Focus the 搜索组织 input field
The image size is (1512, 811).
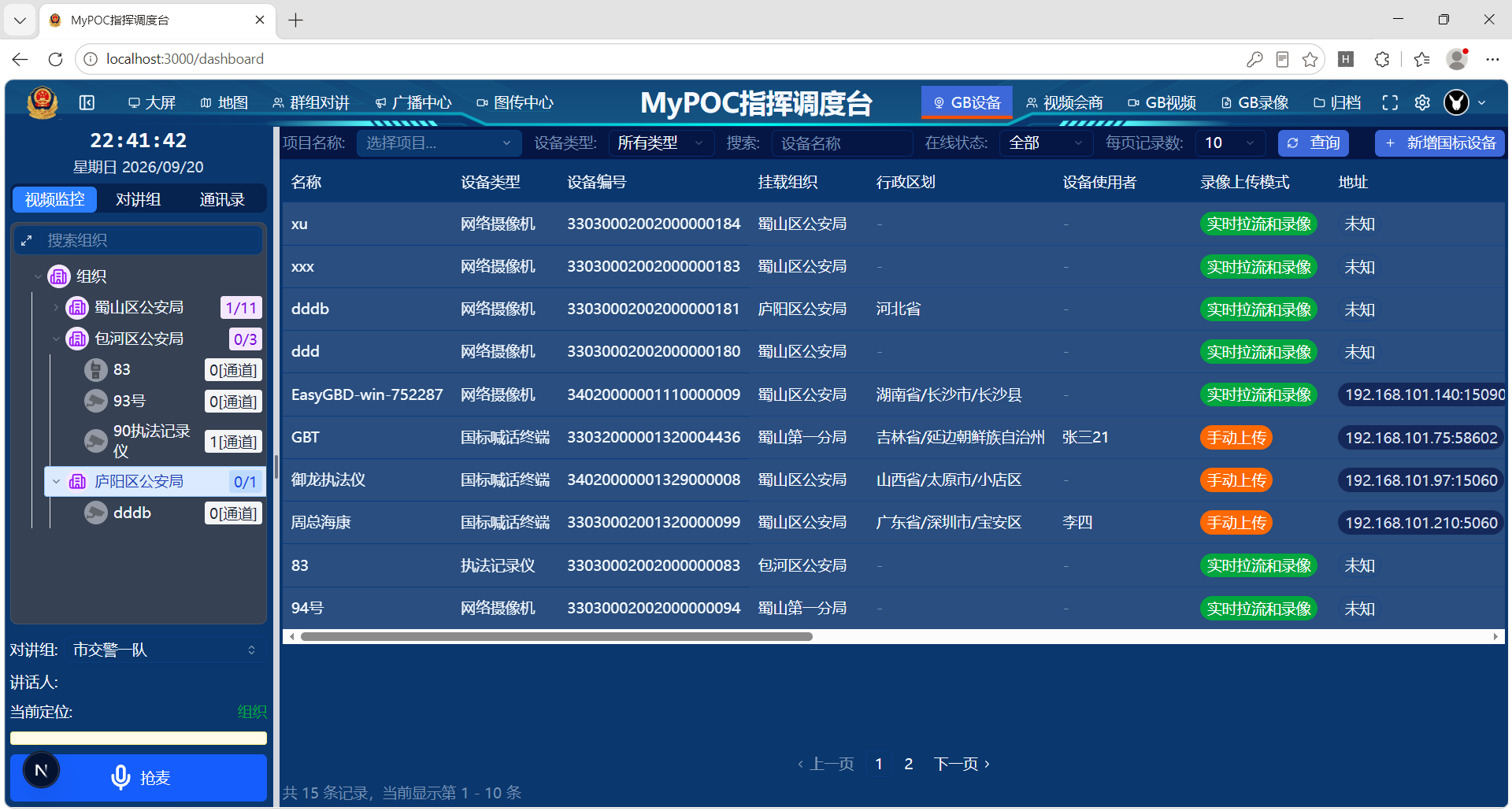click(153, 240)
